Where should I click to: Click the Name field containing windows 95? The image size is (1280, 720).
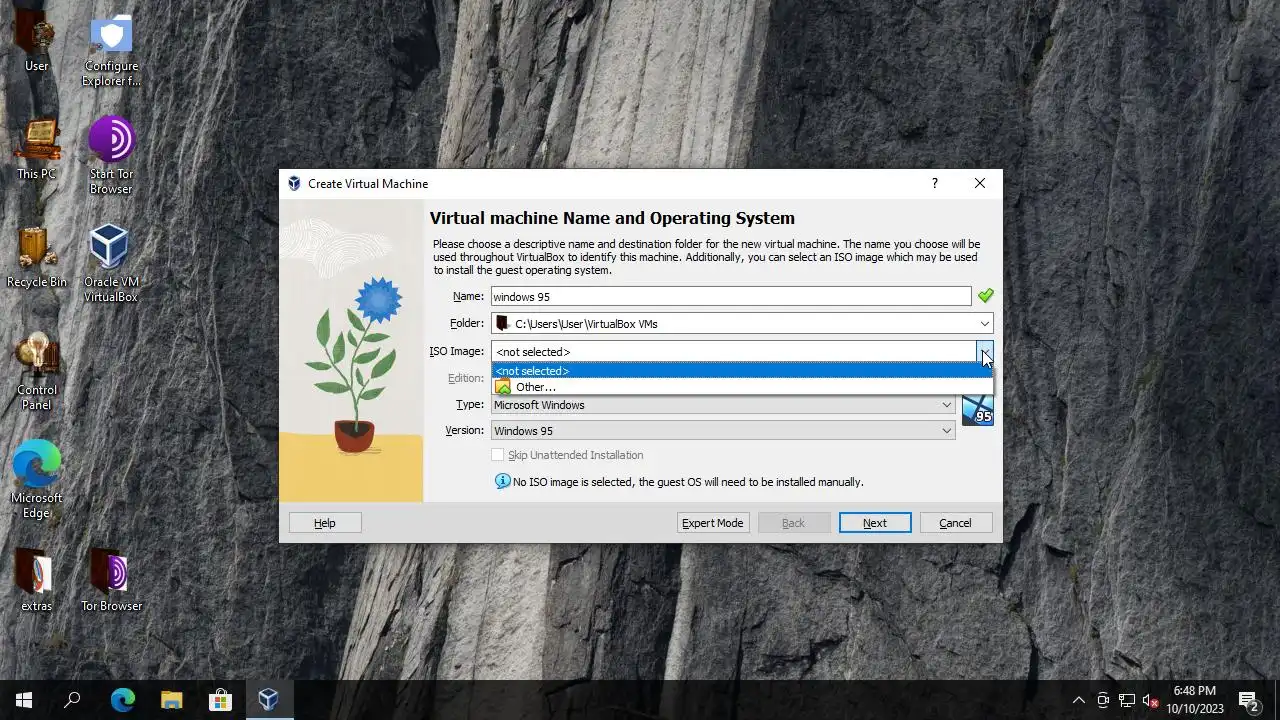click(731, 297)
